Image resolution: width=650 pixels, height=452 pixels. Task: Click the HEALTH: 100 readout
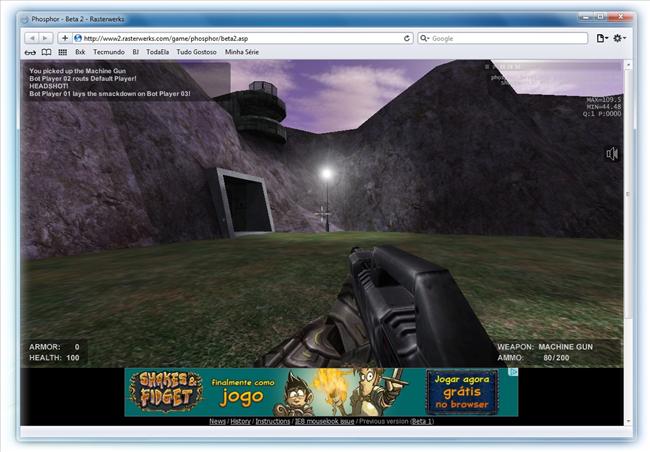54,357
